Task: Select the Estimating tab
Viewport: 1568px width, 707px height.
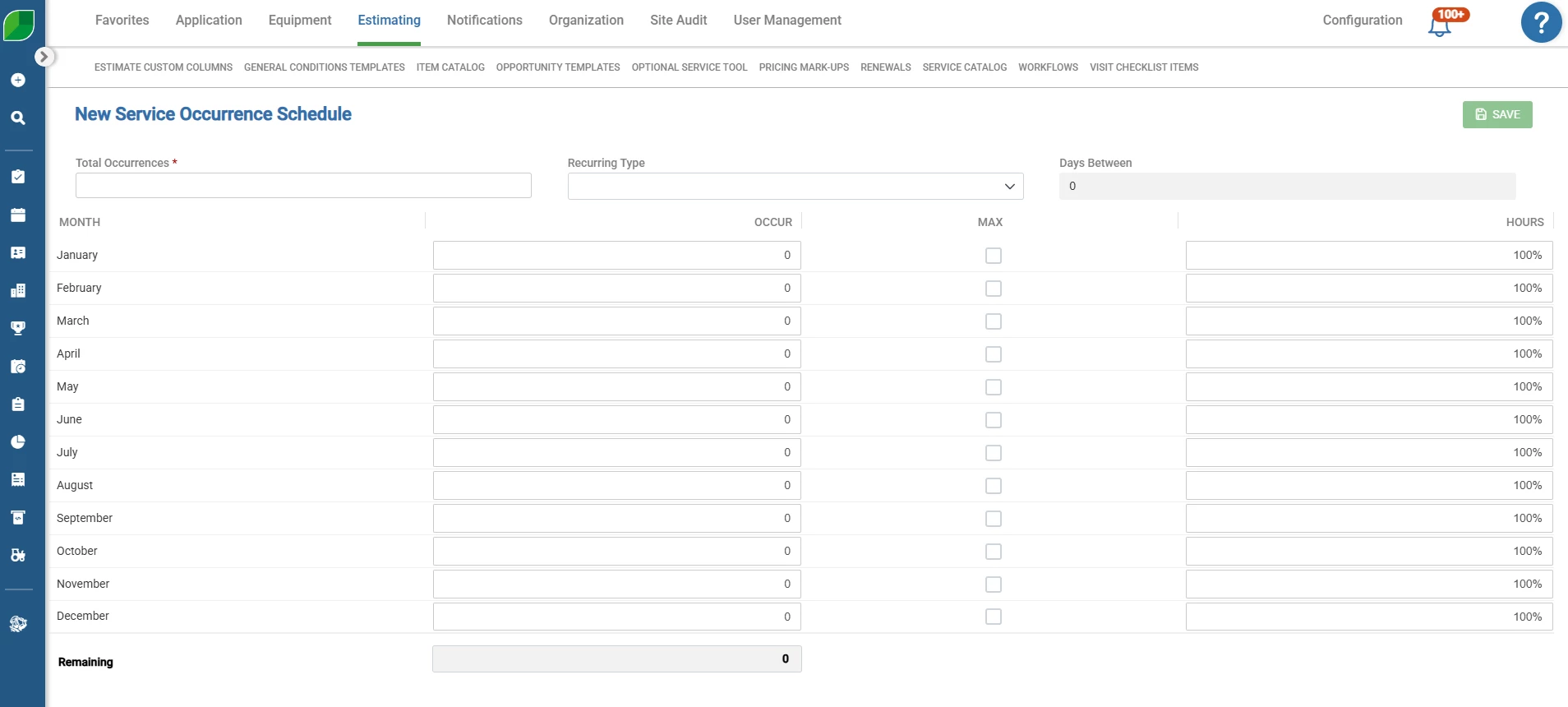Action: 390,20
